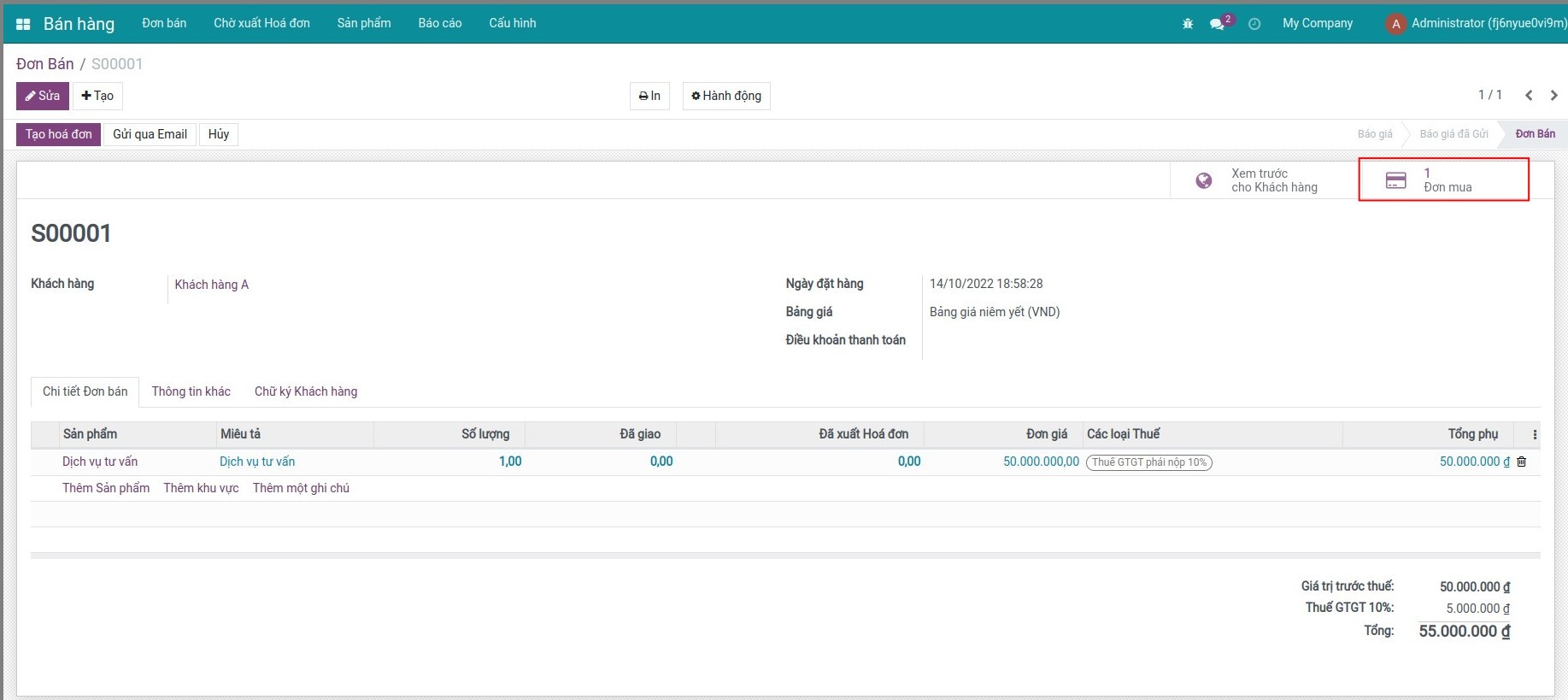Image resolution: width=1568 pixels, height=700 pixels.
Task: Open the Báo cáo menu
Action: [439, 23]
